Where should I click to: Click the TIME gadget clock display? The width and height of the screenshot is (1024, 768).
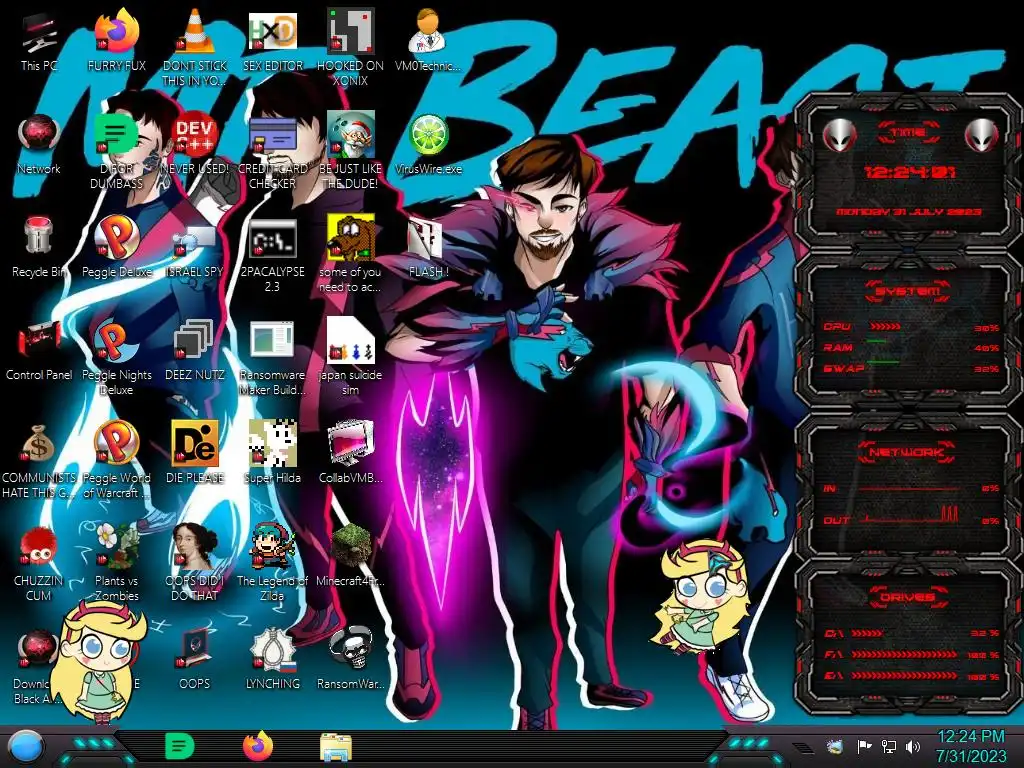[910, 172]
